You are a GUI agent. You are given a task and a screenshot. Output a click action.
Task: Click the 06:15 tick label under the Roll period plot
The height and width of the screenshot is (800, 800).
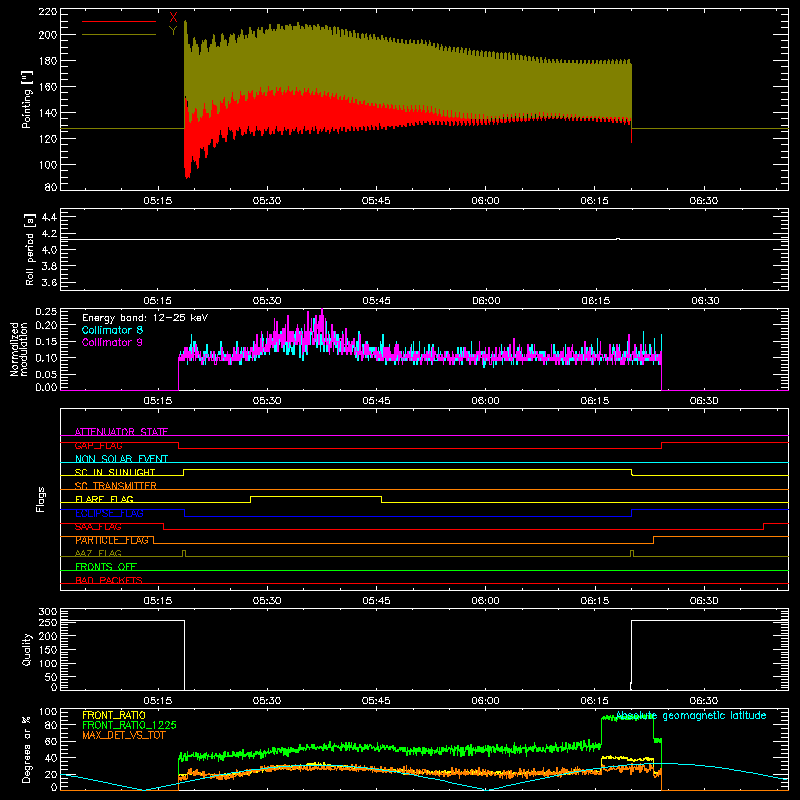tap(595, 301)
